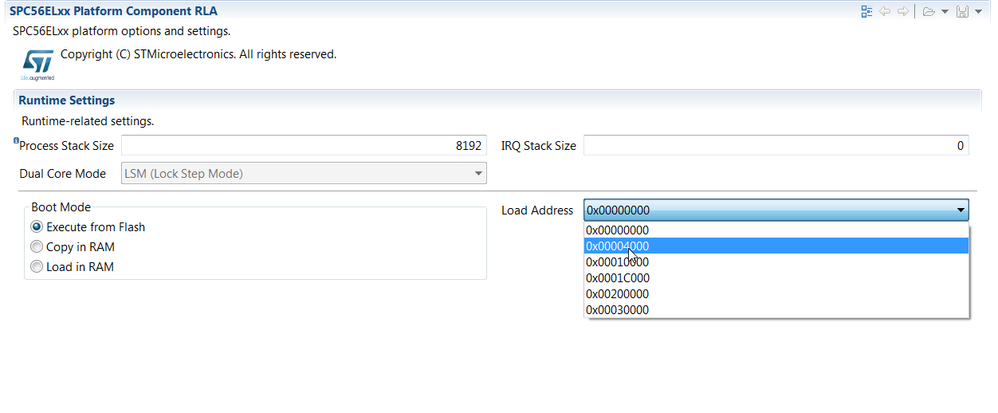Click the open folder icon in header

pos(929,11)
